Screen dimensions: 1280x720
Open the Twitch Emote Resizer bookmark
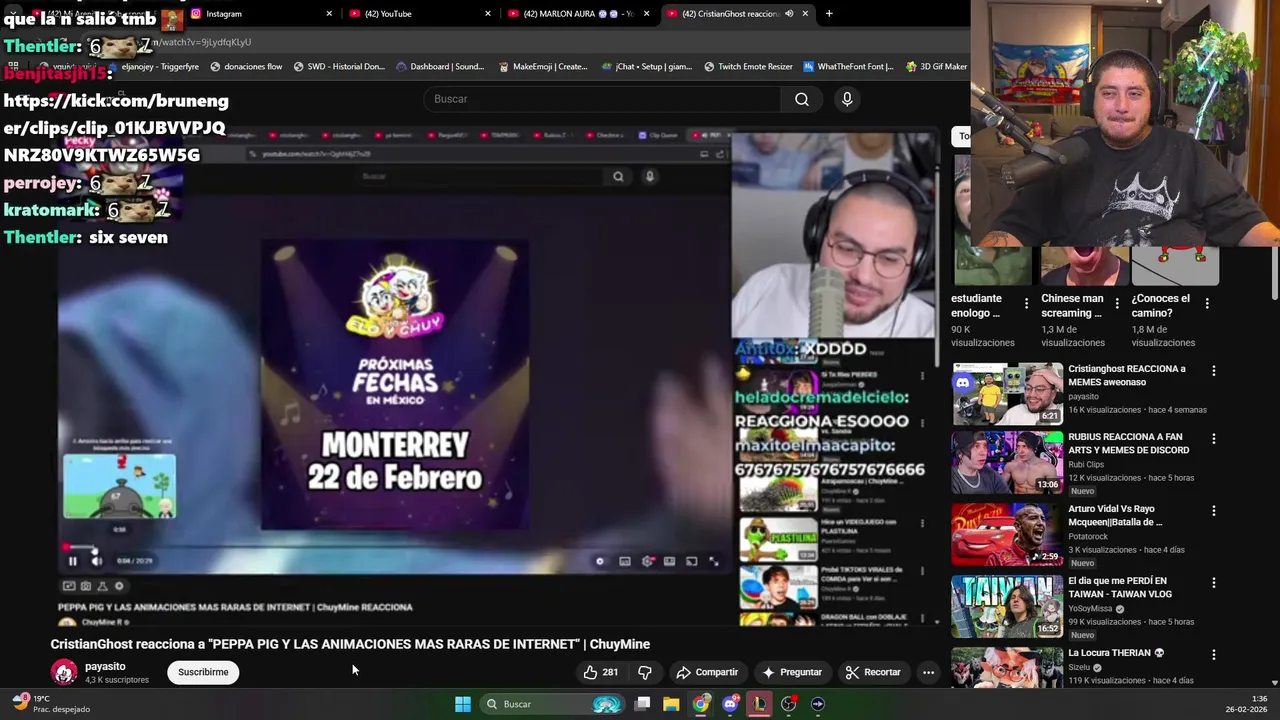[748, 67]
